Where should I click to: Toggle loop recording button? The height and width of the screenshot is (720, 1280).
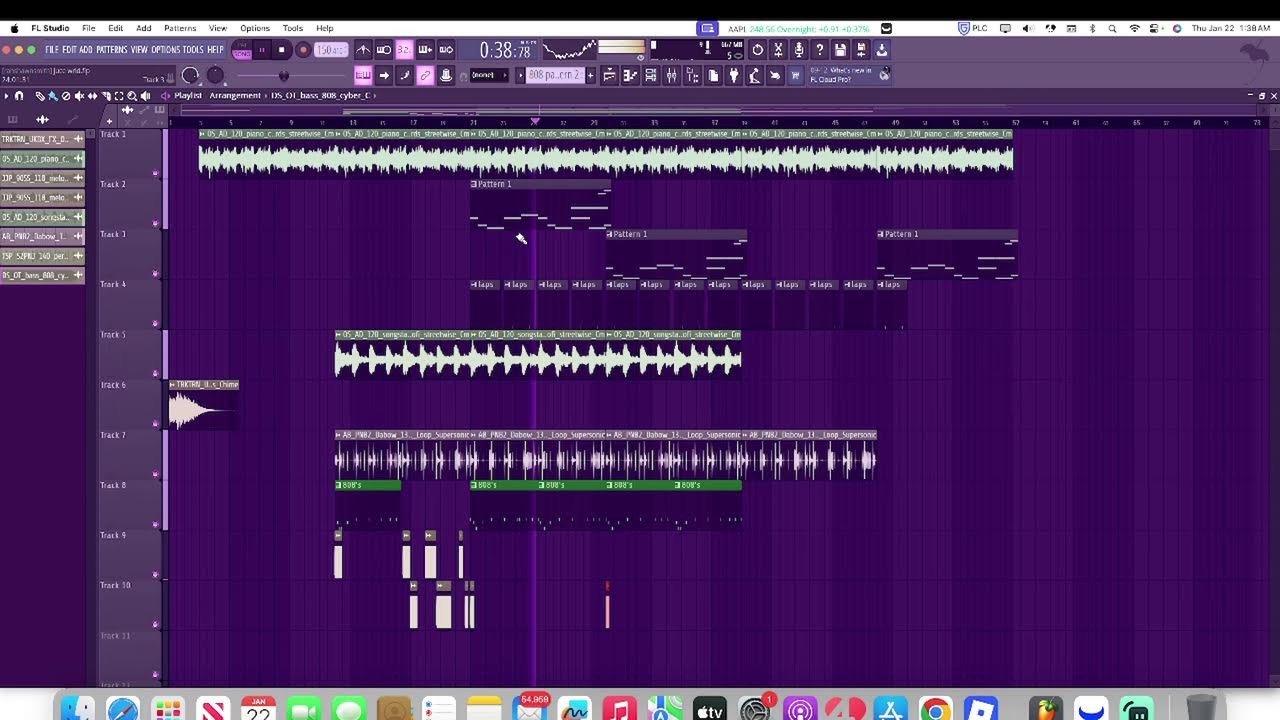click(x=446, y=49)
